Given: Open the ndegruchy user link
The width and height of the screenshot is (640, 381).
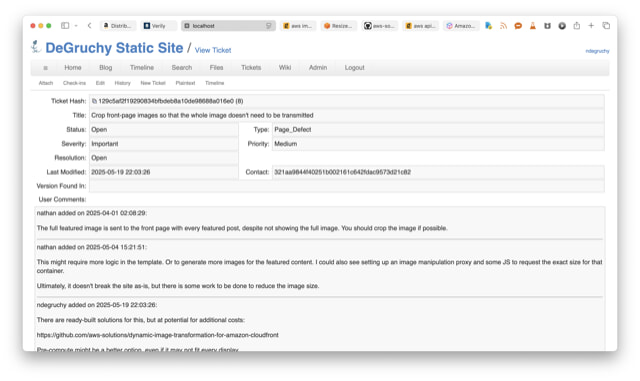Looking at the screenshot, I should click(x=597, y=51).
